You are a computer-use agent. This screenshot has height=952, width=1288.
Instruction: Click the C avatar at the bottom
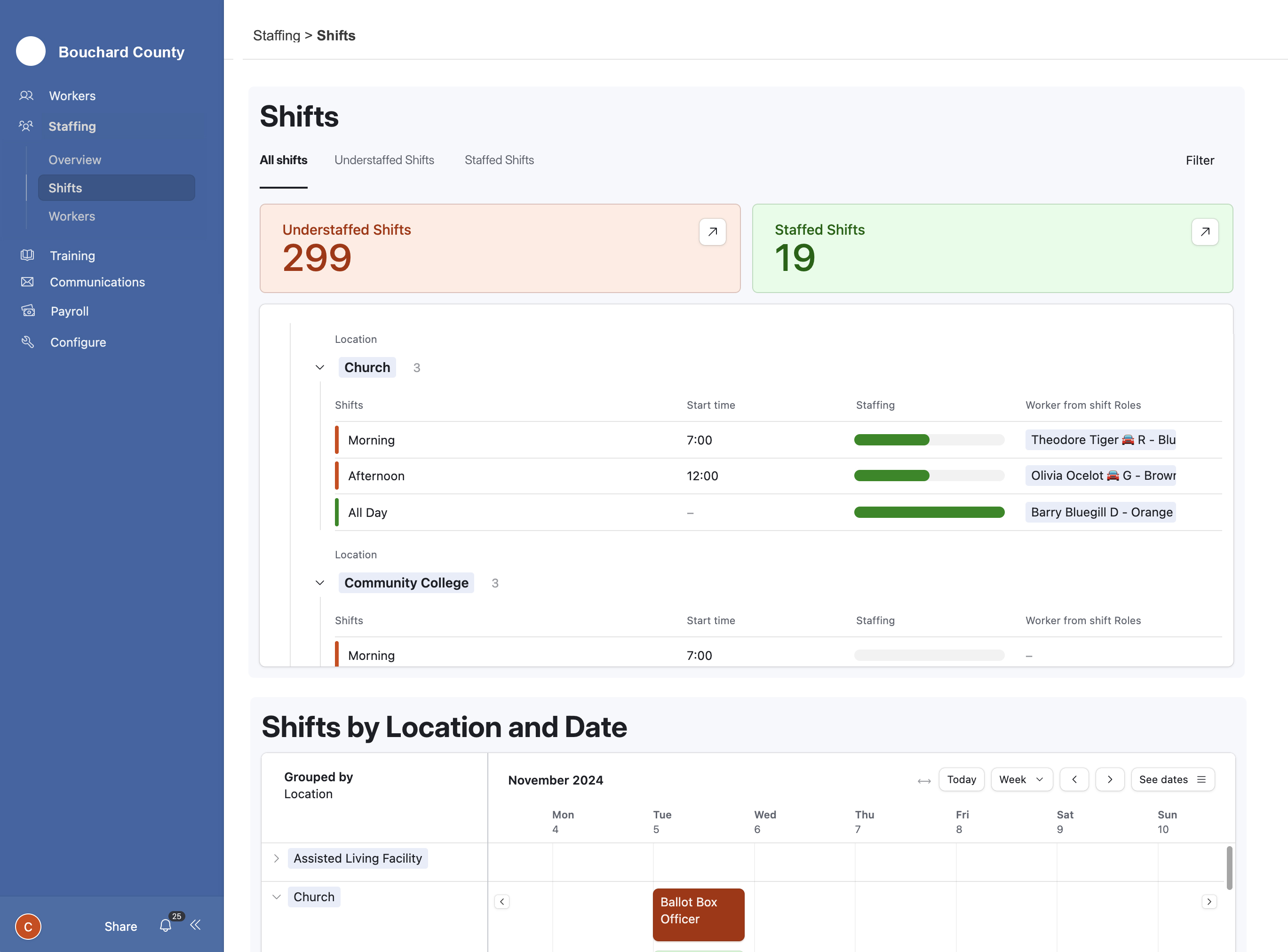28,926
